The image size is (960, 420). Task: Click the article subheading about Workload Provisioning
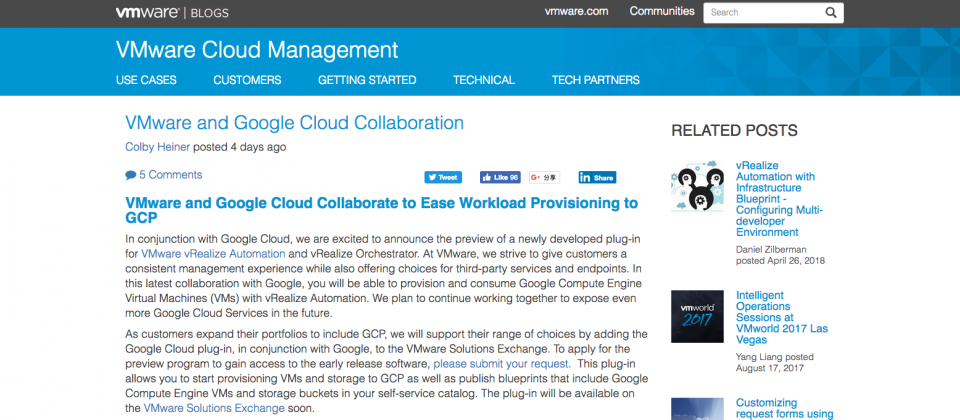pos(381,210)
